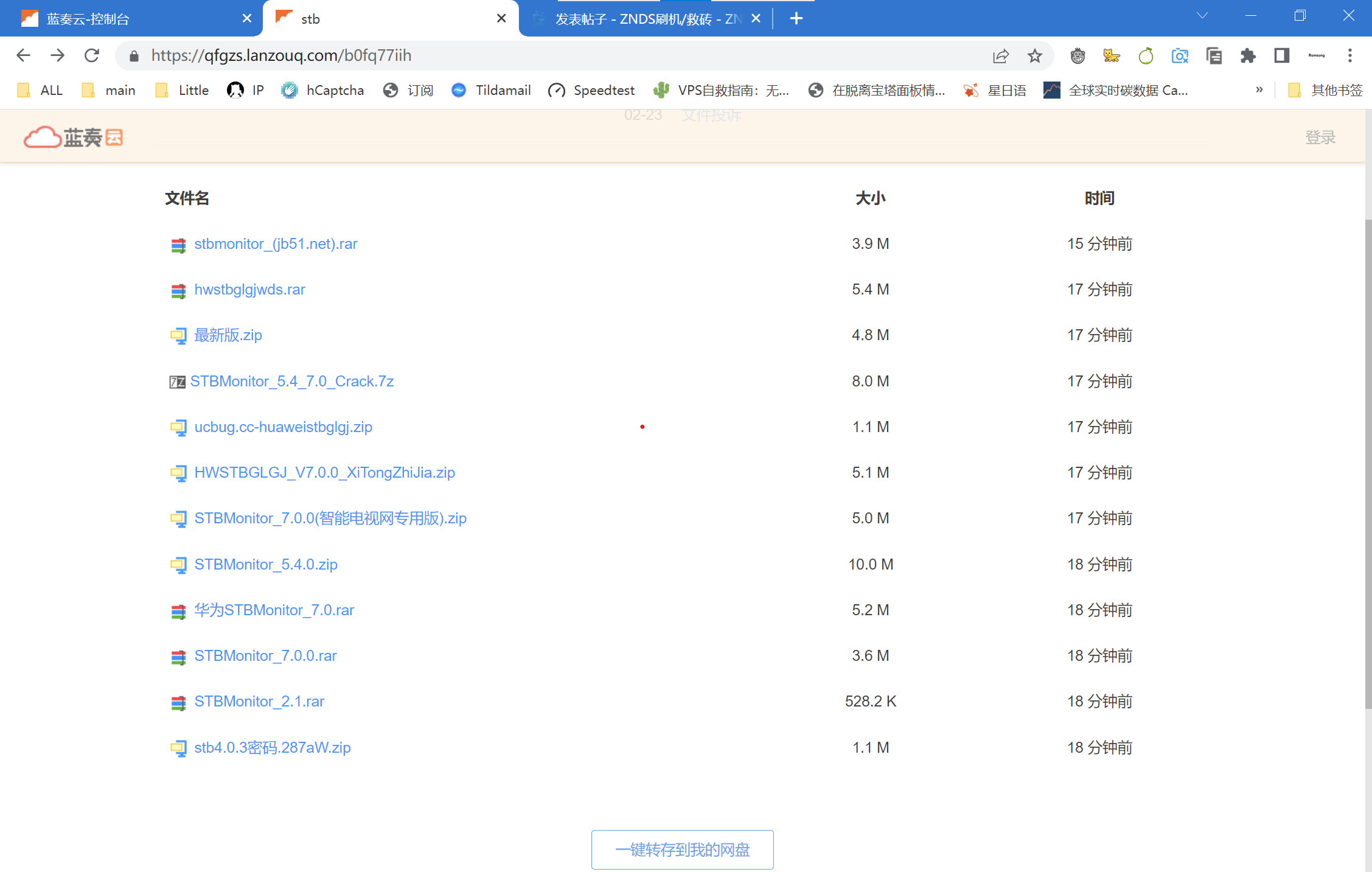Close the 蓝奏云-控制台 tab

tap(247, 18)
